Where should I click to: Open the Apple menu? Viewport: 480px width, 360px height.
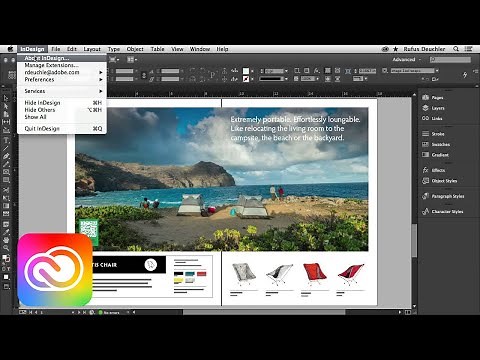pyautogui.click(x=10, y=49)
